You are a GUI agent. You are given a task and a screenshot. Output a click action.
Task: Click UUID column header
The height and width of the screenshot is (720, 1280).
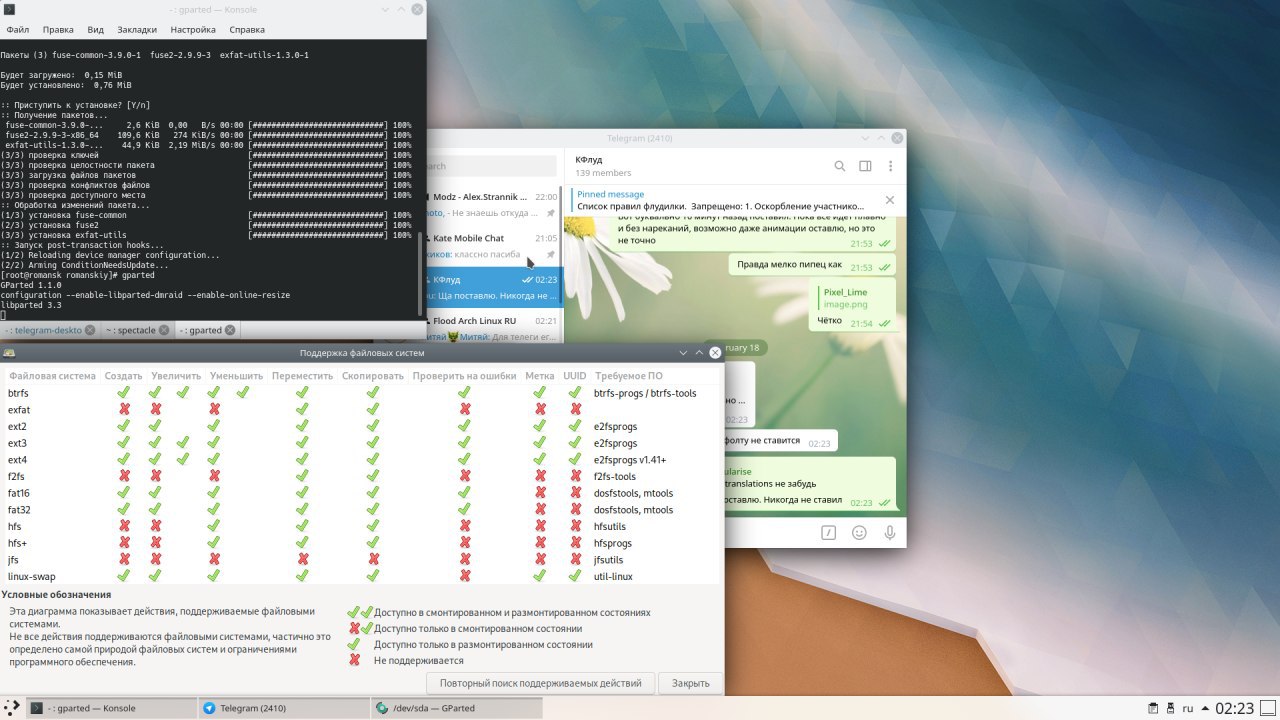[x=575, y=376]
